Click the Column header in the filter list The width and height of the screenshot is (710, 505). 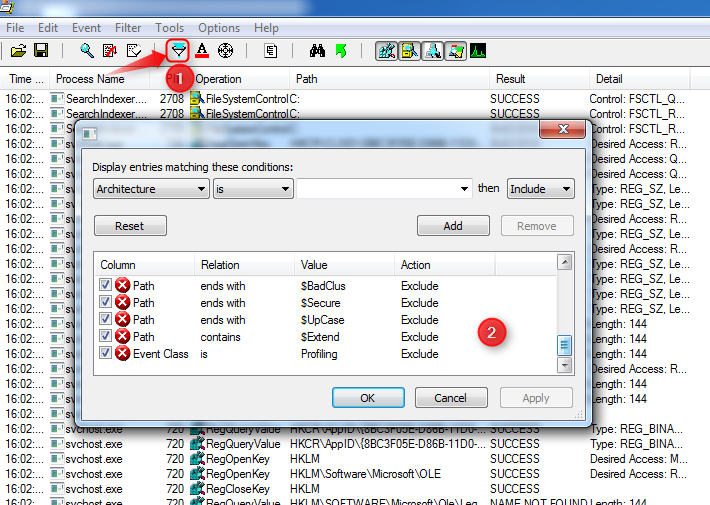(x=144, y=265)
